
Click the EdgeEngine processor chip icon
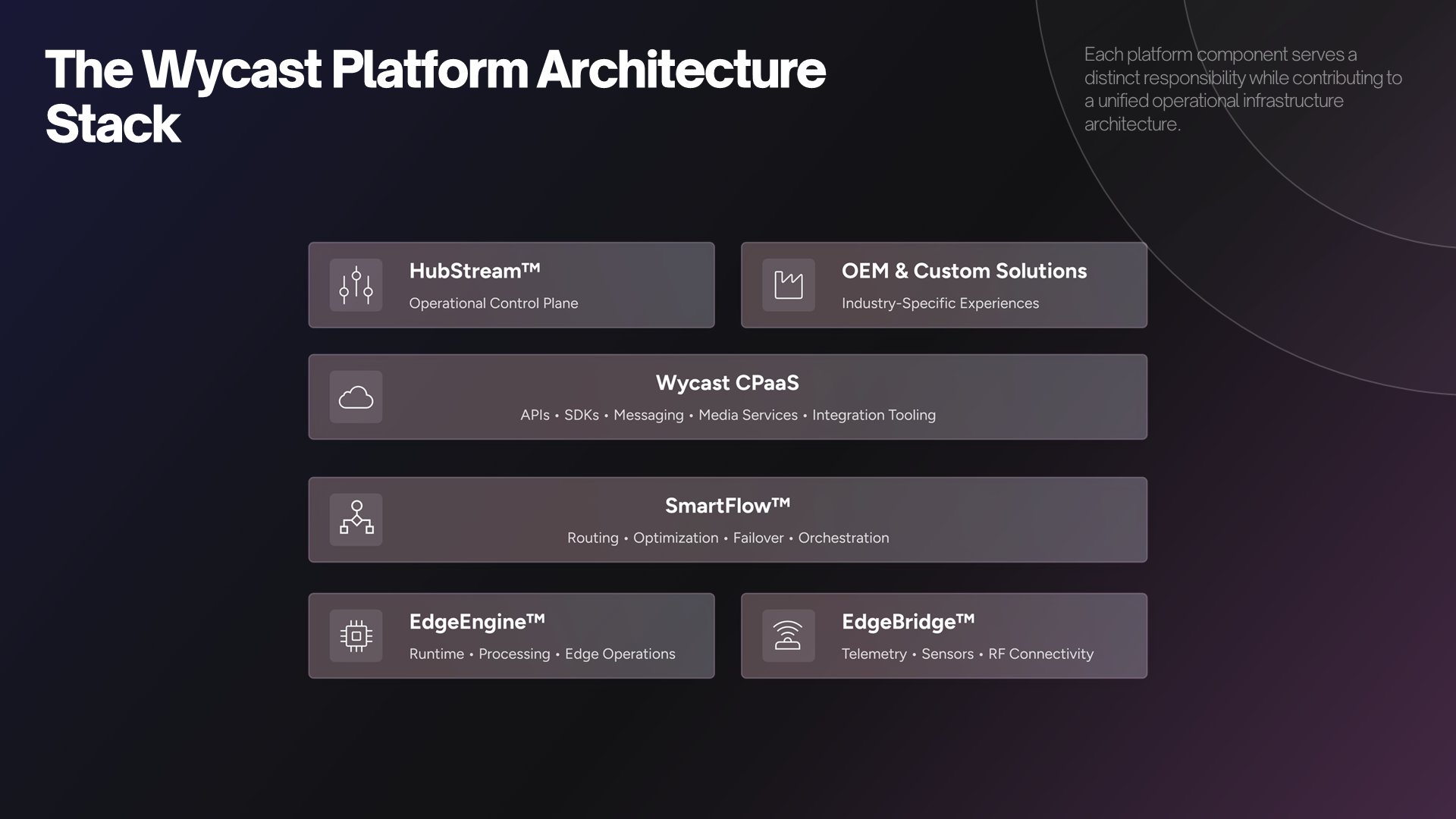356,635
